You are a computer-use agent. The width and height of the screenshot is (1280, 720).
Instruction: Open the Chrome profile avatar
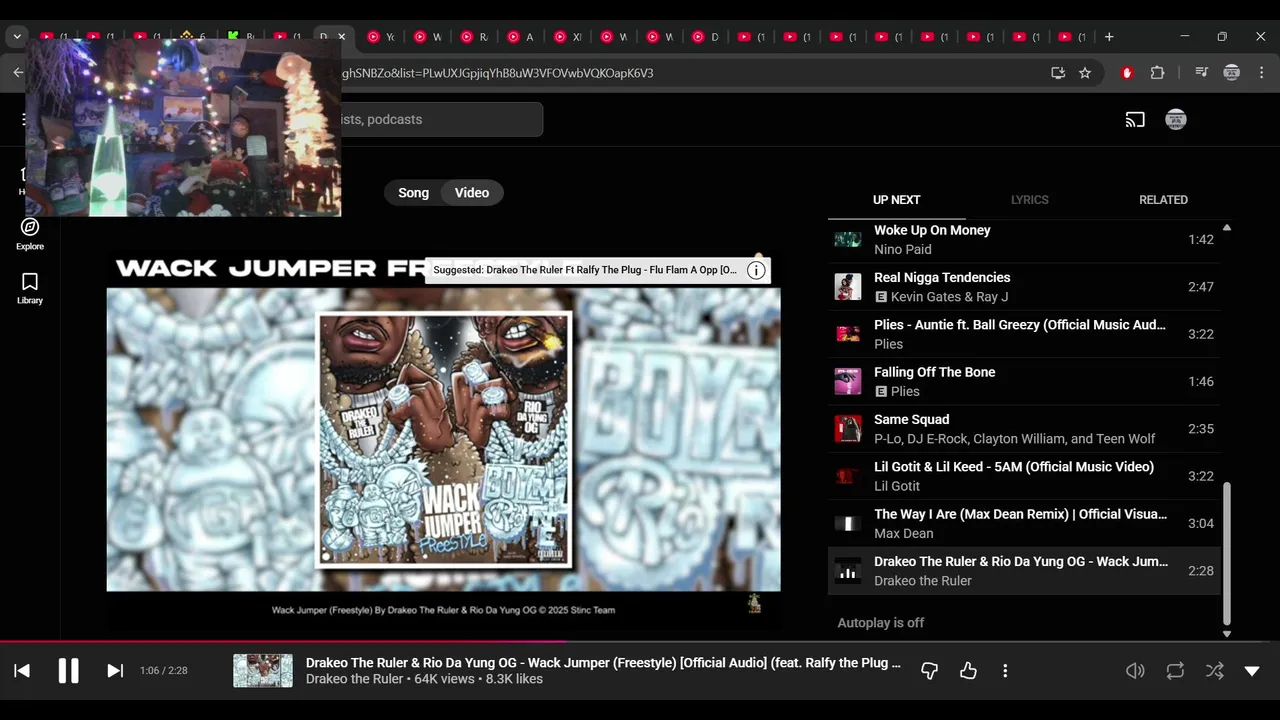[x=1232, y=73]
